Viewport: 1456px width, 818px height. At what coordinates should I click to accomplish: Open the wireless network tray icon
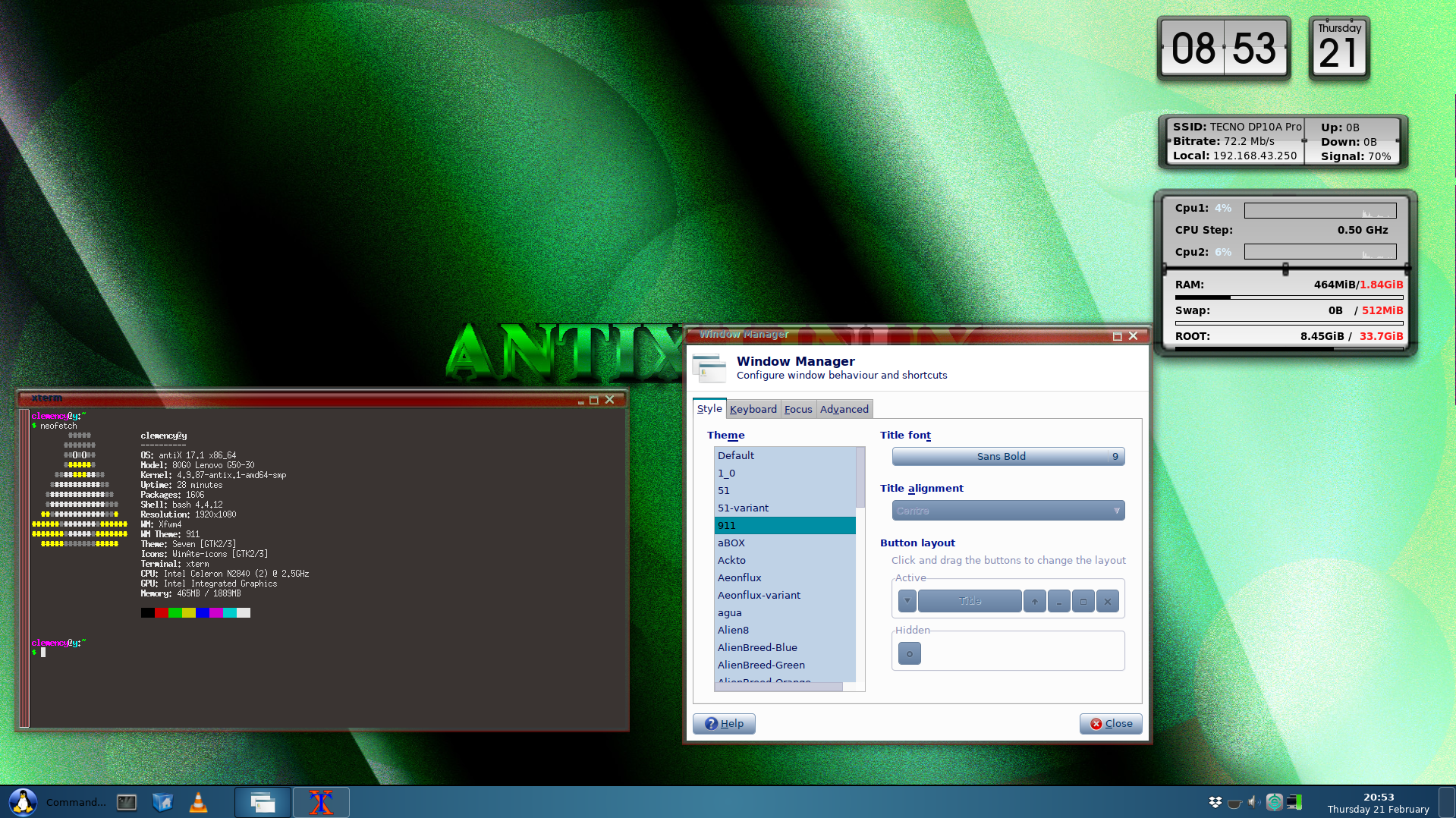1275,802
